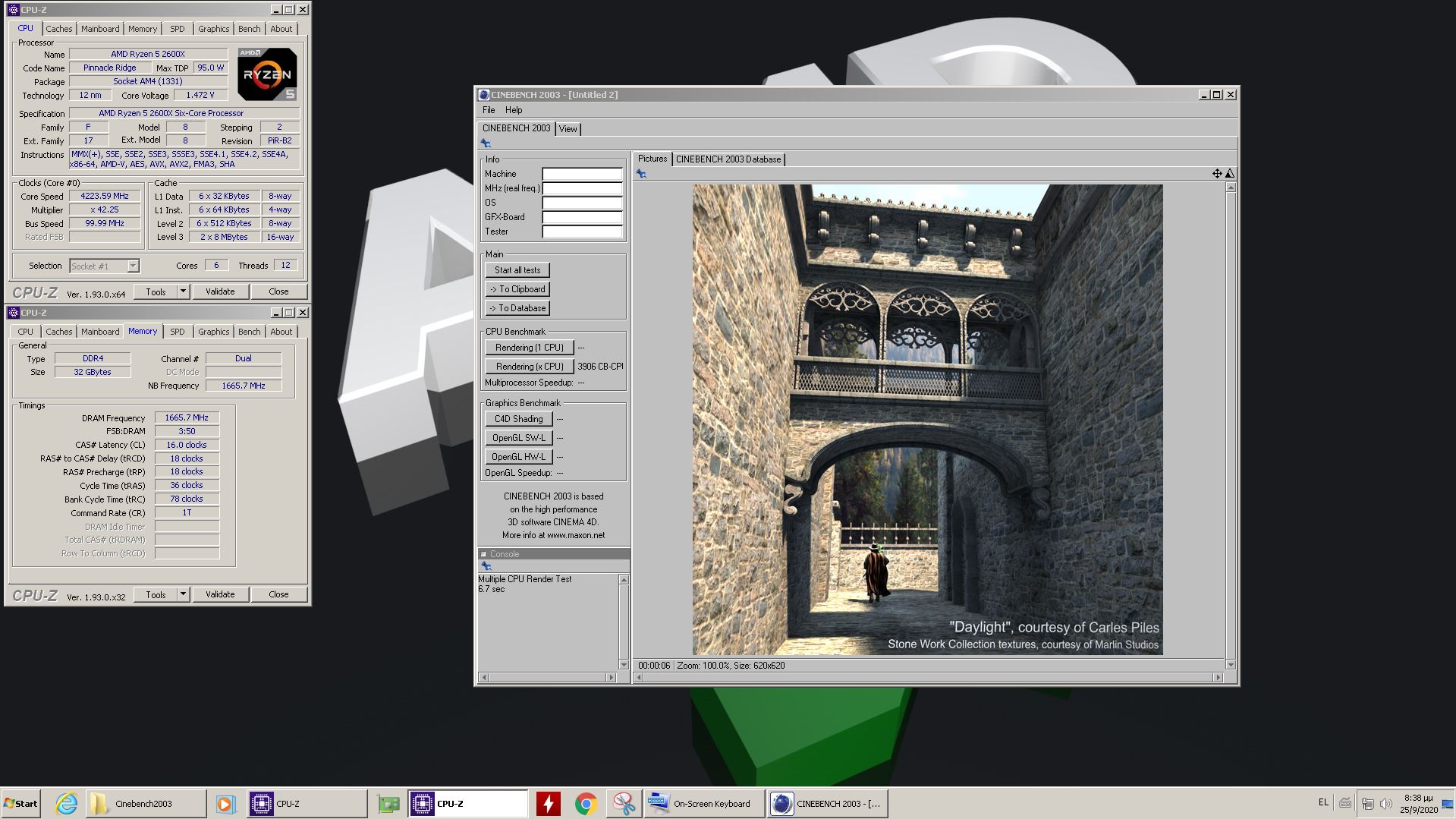This screenshot has height=819, width=1456.
Task: Click the keyboard icon in the system tray
Action: point(1345,803)
